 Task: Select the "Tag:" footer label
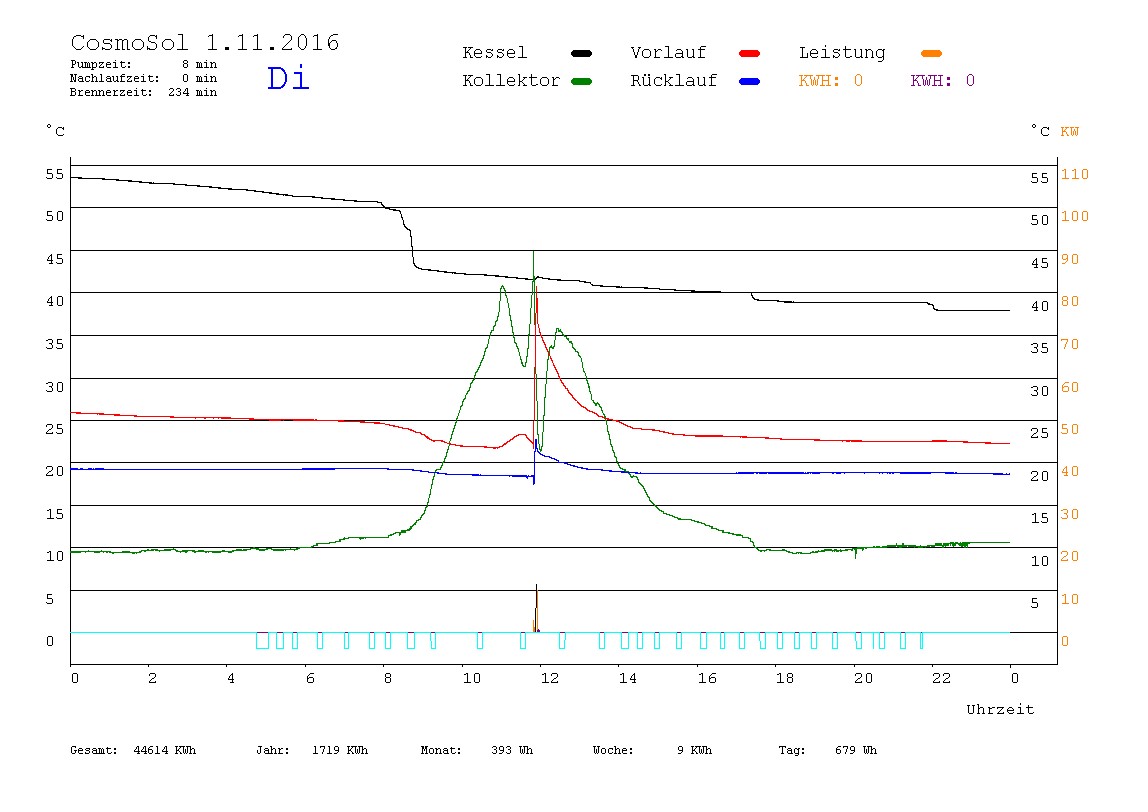click(x=792, y=750)
